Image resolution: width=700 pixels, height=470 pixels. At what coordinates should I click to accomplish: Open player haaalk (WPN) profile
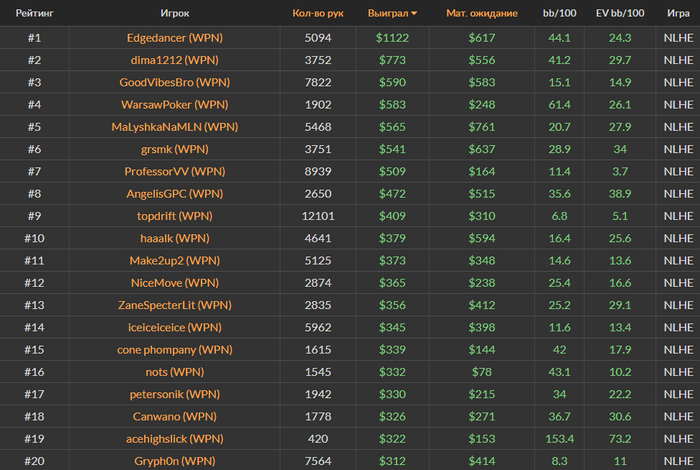(x=175, y=238)
